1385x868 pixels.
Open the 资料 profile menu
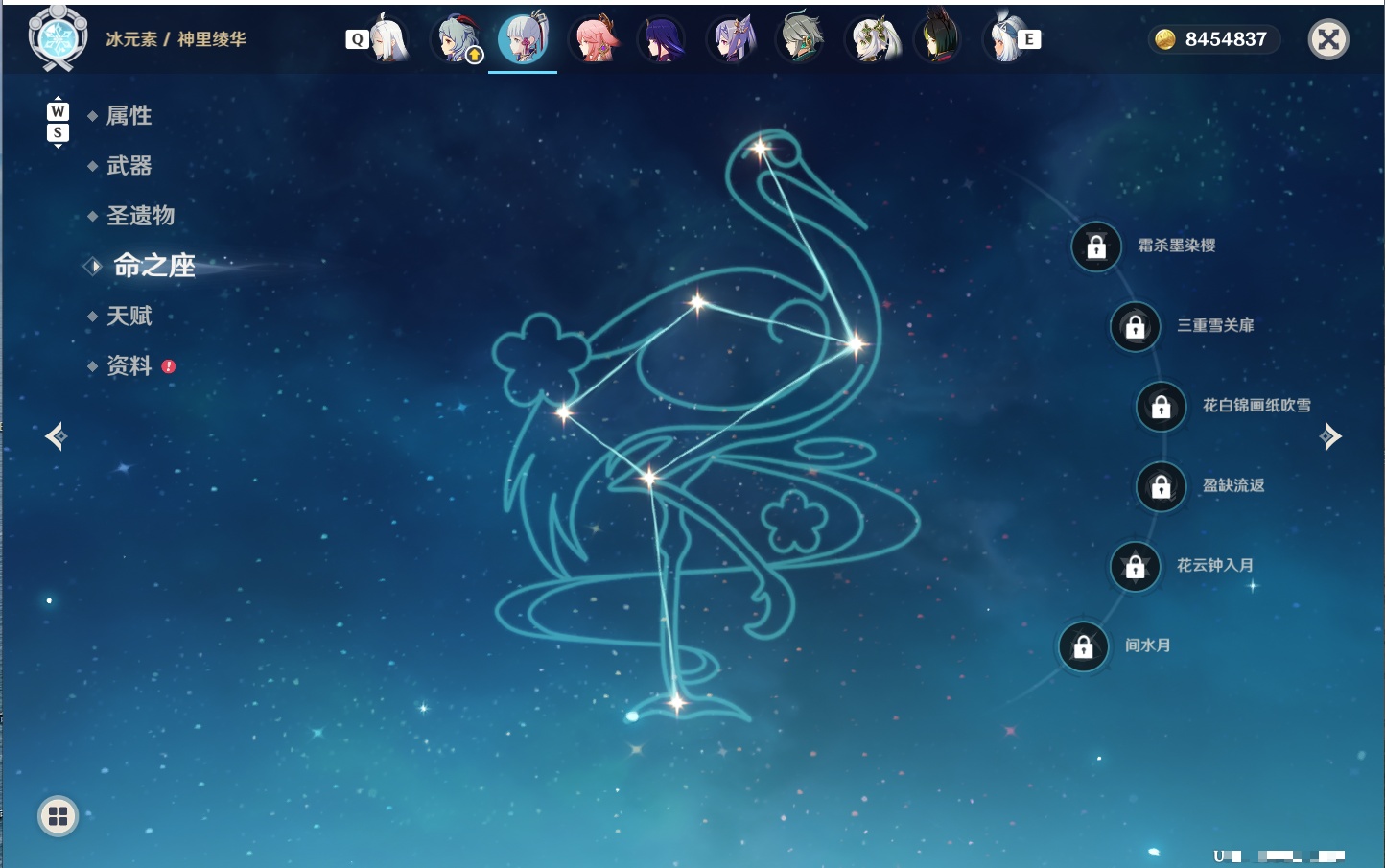[129, 365]
